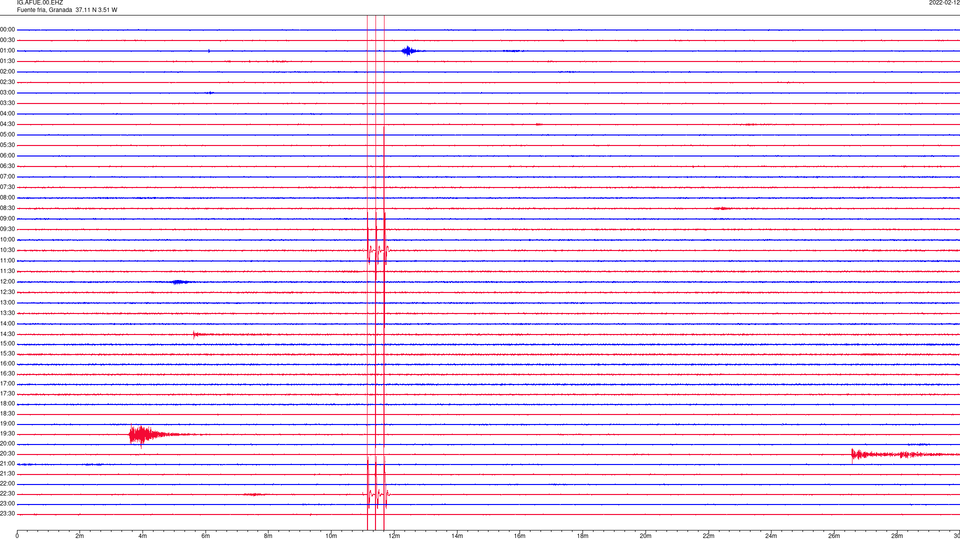960x540 pixels.
Task: Click the small red blip on the 08:30 trace
Action: click(722, 209)
